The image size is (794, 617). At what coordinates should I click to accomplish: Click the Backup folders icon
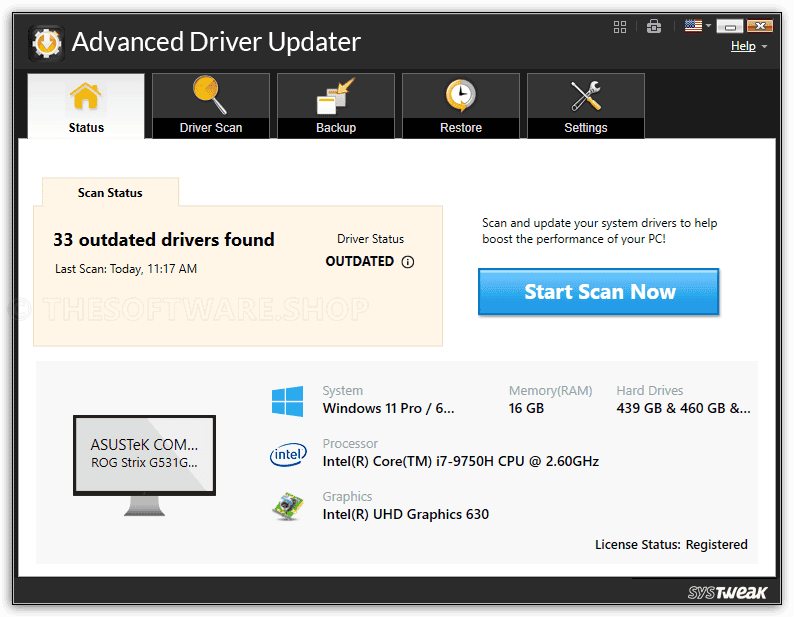(x=335, y=96)
